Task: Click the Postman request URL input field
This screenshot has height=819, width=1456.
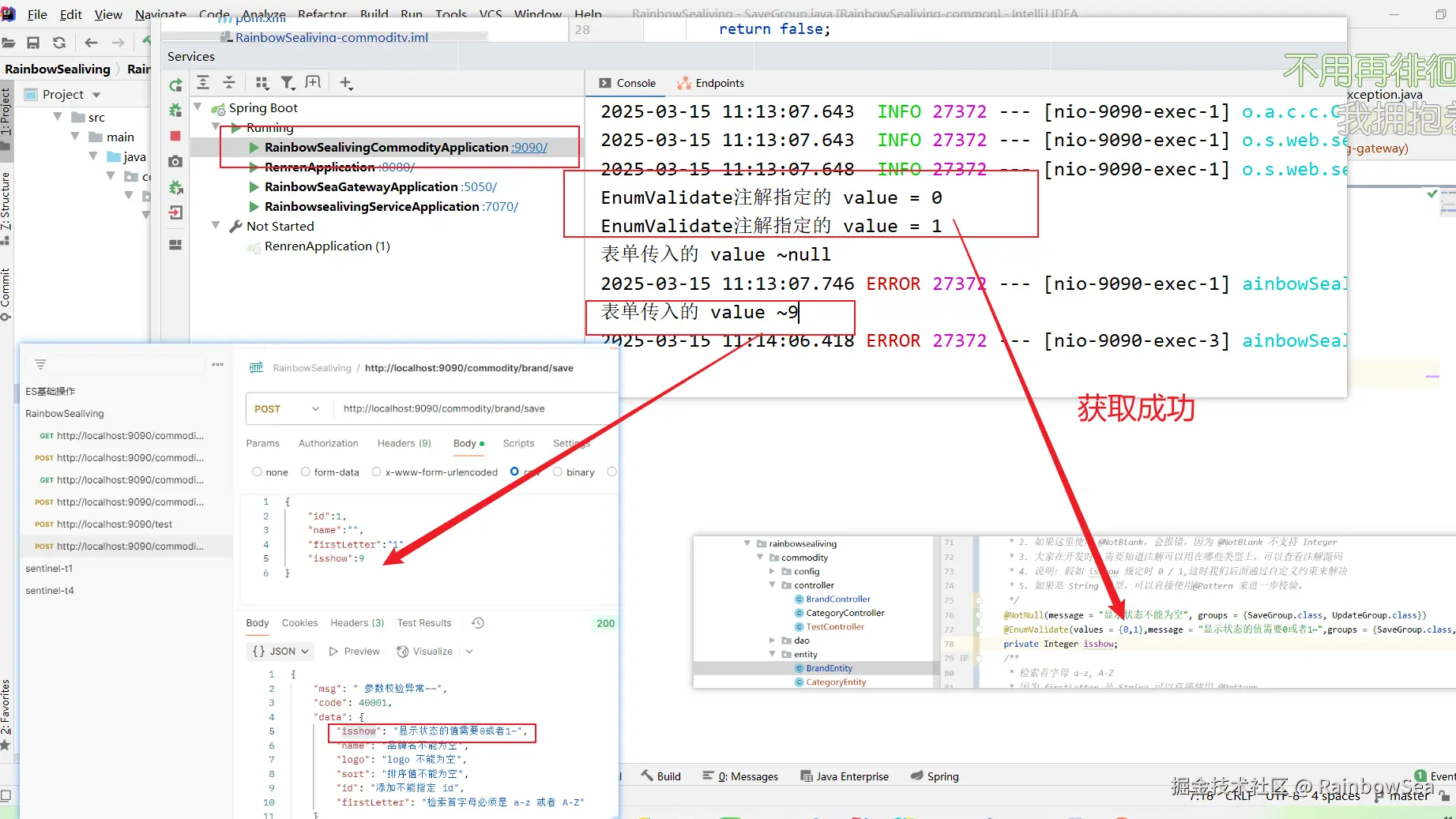Action: pos(476,409)
